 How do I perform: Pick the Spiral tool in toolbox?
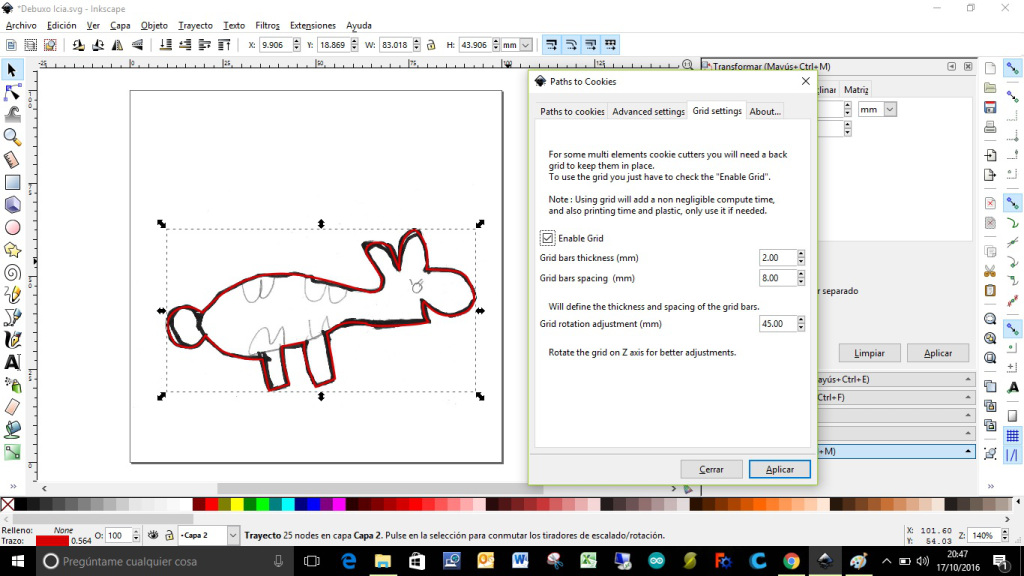12,271
